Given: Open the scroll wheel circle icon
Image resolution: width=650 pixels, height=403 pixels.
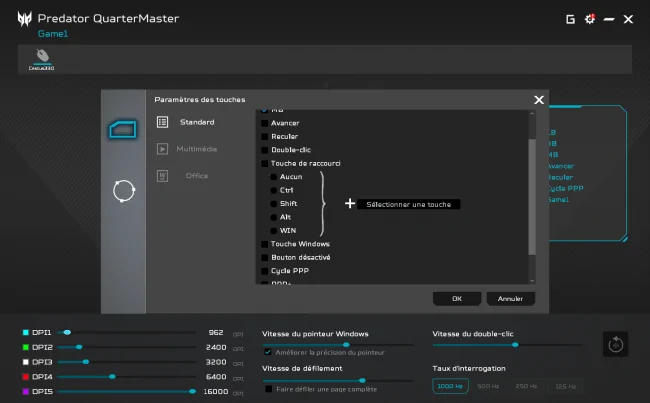Looking at the screenshot, I should tap(124, 191).
